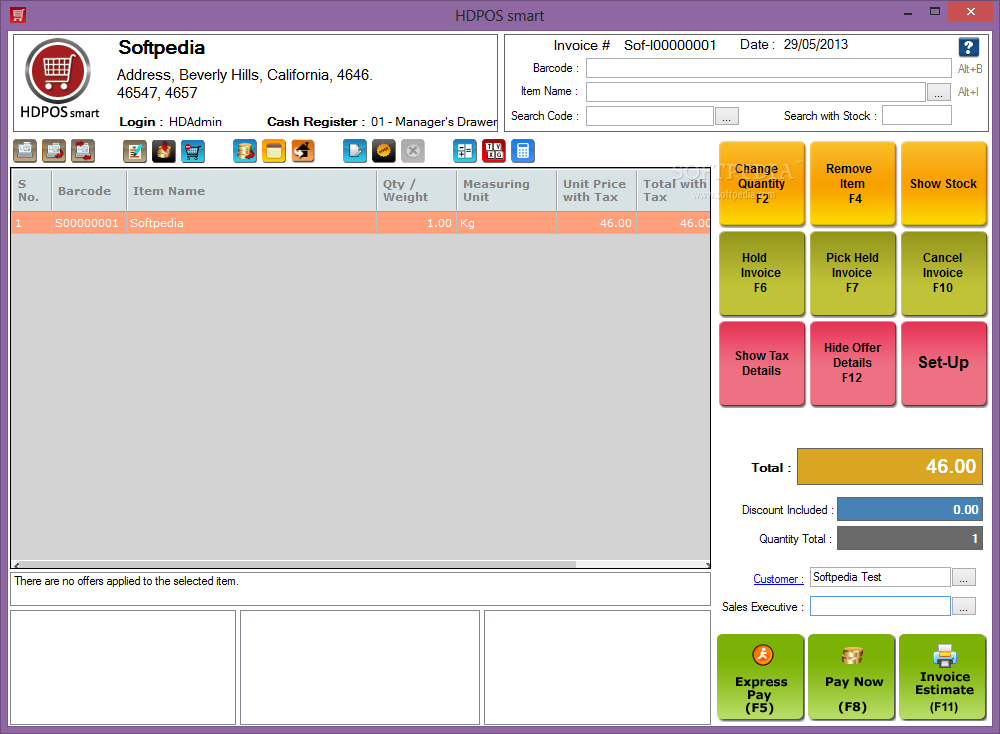Click barcode cell S00000001
Image resolution: width=1000 pixels, height=734 pixels.
89,223
